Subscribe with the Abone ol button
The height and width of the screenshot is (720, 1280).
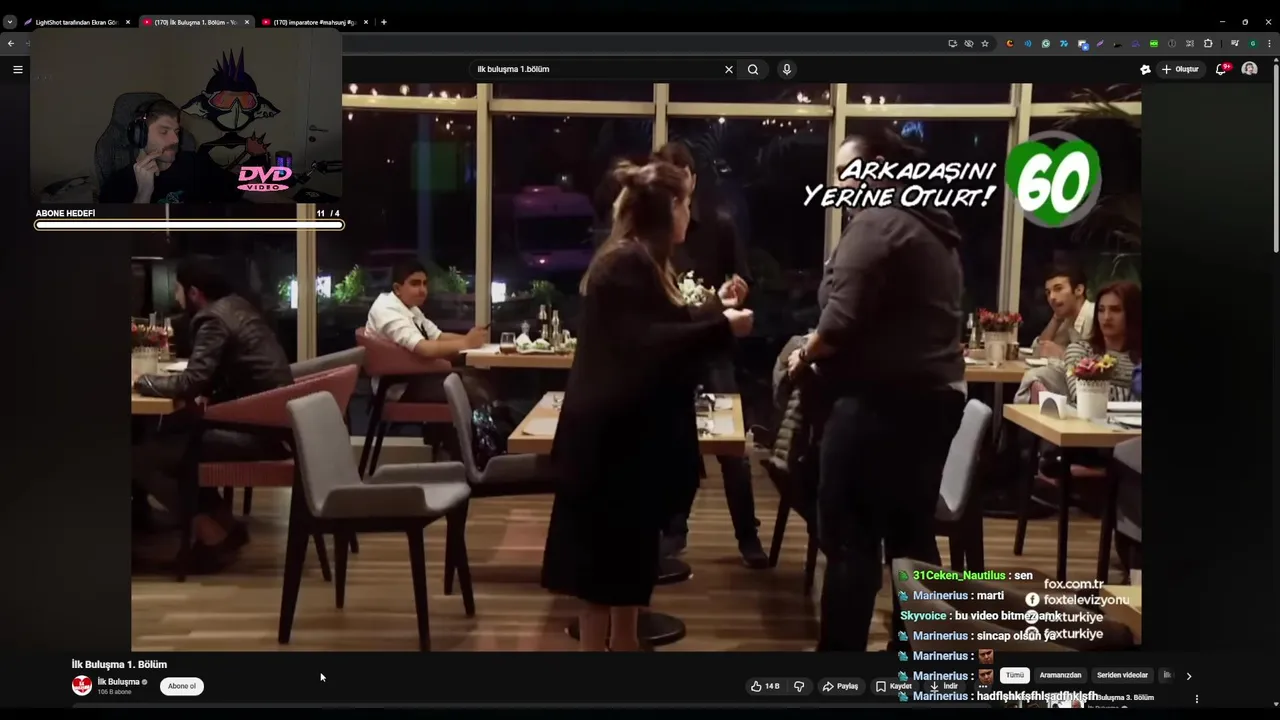tap(182, 686)
